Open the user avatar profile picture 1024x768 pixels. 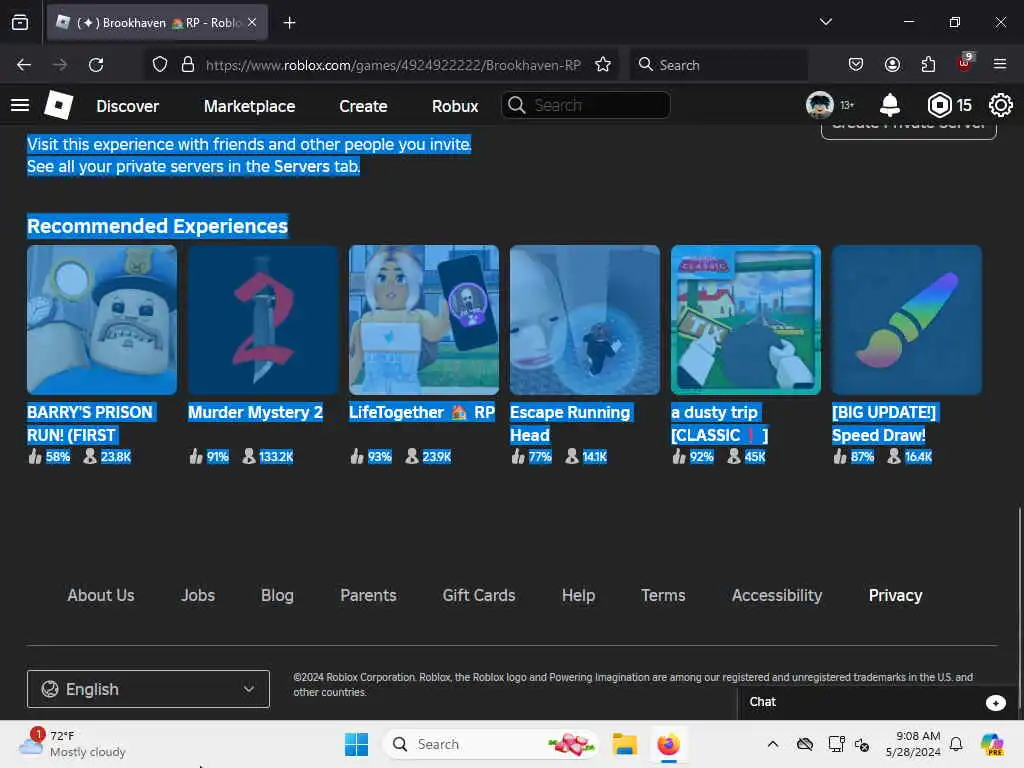820,105
